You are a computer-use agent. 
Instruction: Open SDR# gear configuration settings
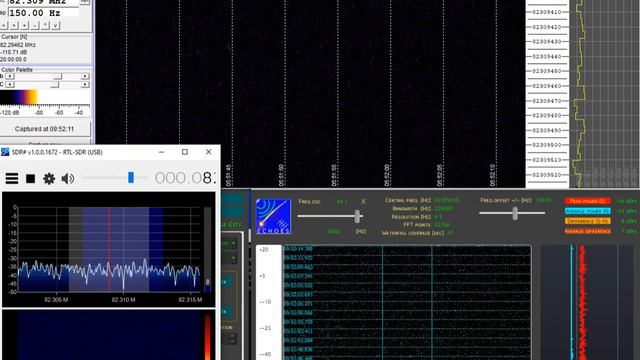click(x=49, y=178)
